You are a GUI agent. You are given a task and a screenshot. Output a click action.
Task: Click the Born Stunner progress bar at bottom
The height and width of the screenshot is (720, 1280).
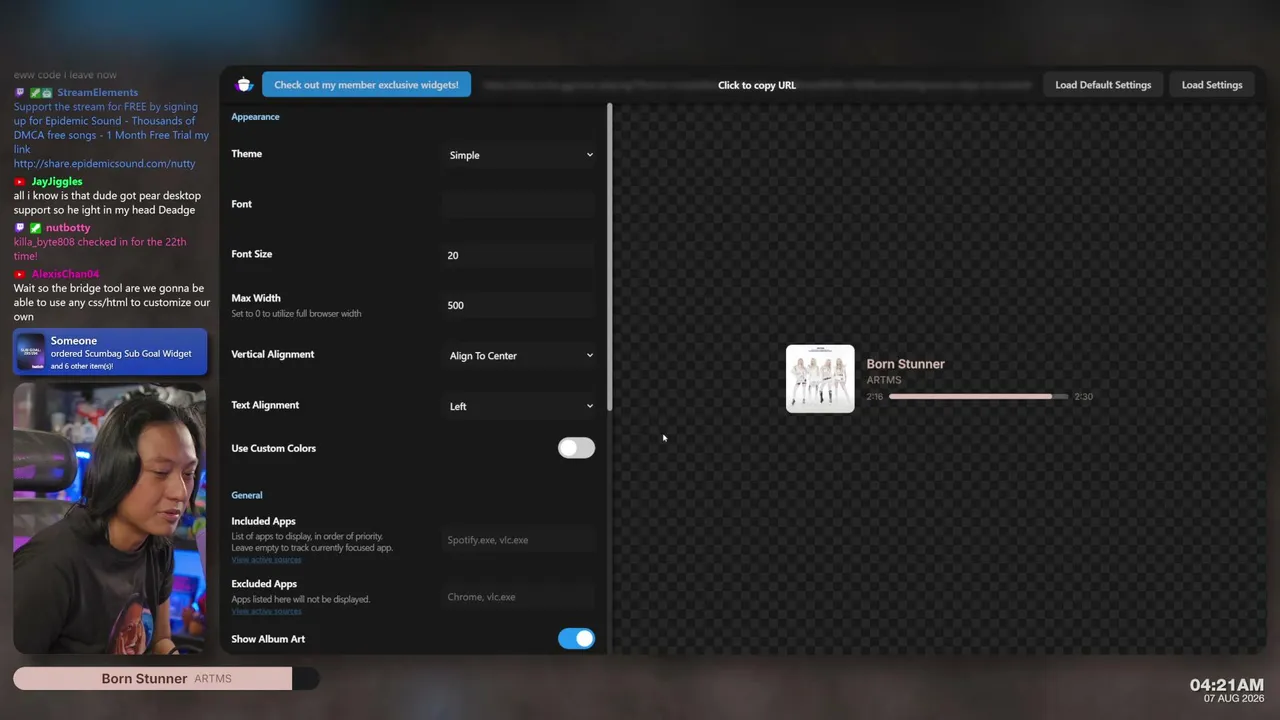point(166,679)
